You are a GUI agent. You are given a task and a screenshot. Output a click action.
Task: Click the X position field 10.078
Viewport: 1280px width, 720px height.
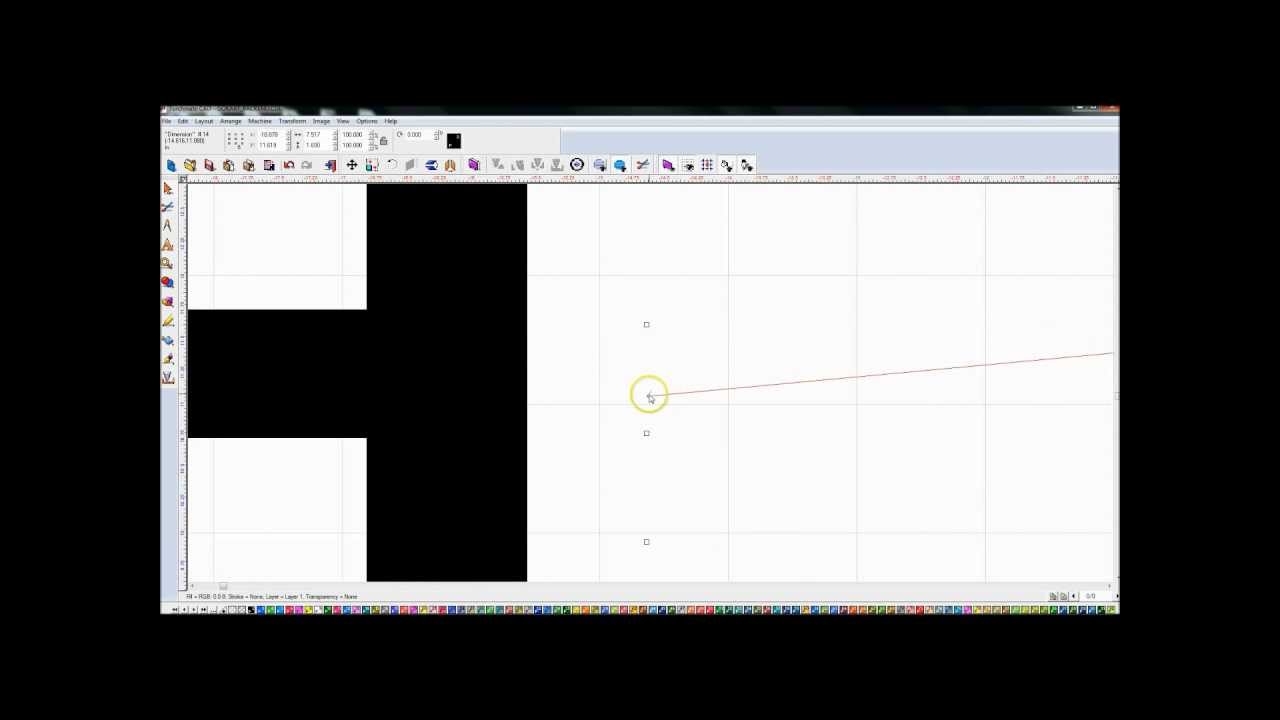coord(269,135)
